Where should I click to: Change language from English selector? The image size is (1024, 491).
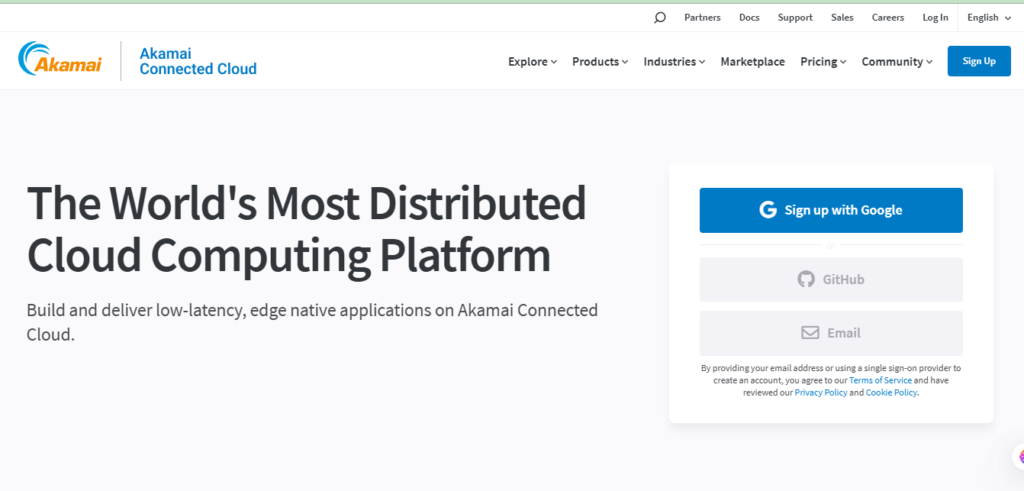[989, 17]
